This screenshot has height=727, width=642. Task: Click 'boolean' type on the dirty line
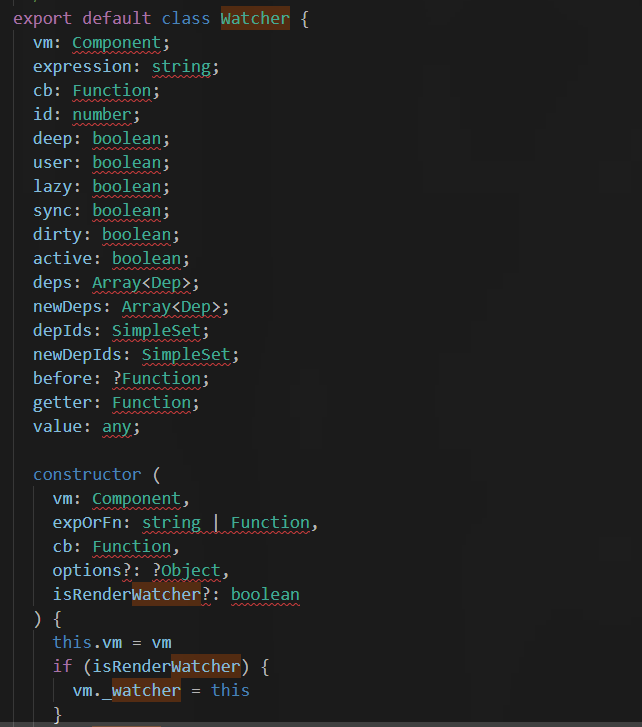(141, 234)
